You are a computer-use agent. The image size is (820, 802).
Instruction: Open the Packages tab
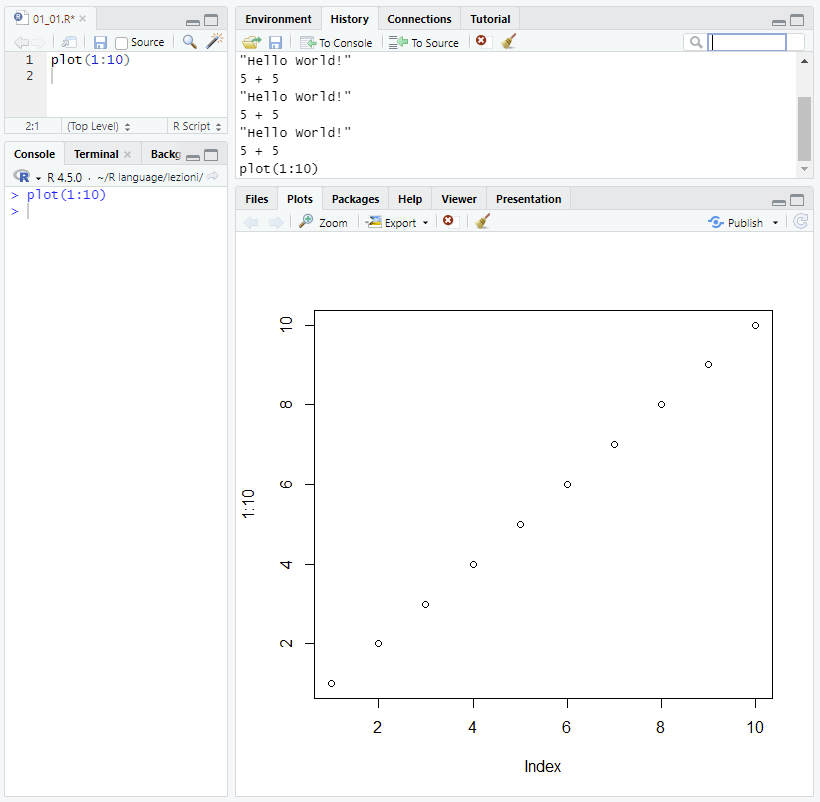pos(355,199)
